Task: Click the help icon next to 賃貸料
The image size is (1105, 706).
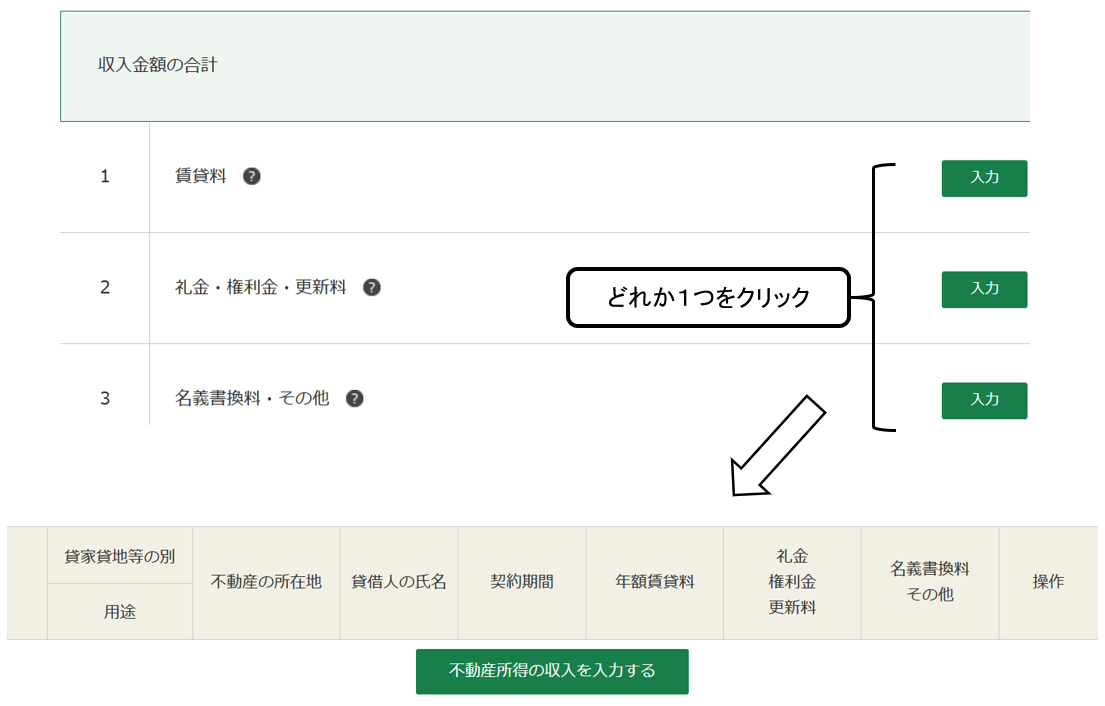Action: pos(252,176)
